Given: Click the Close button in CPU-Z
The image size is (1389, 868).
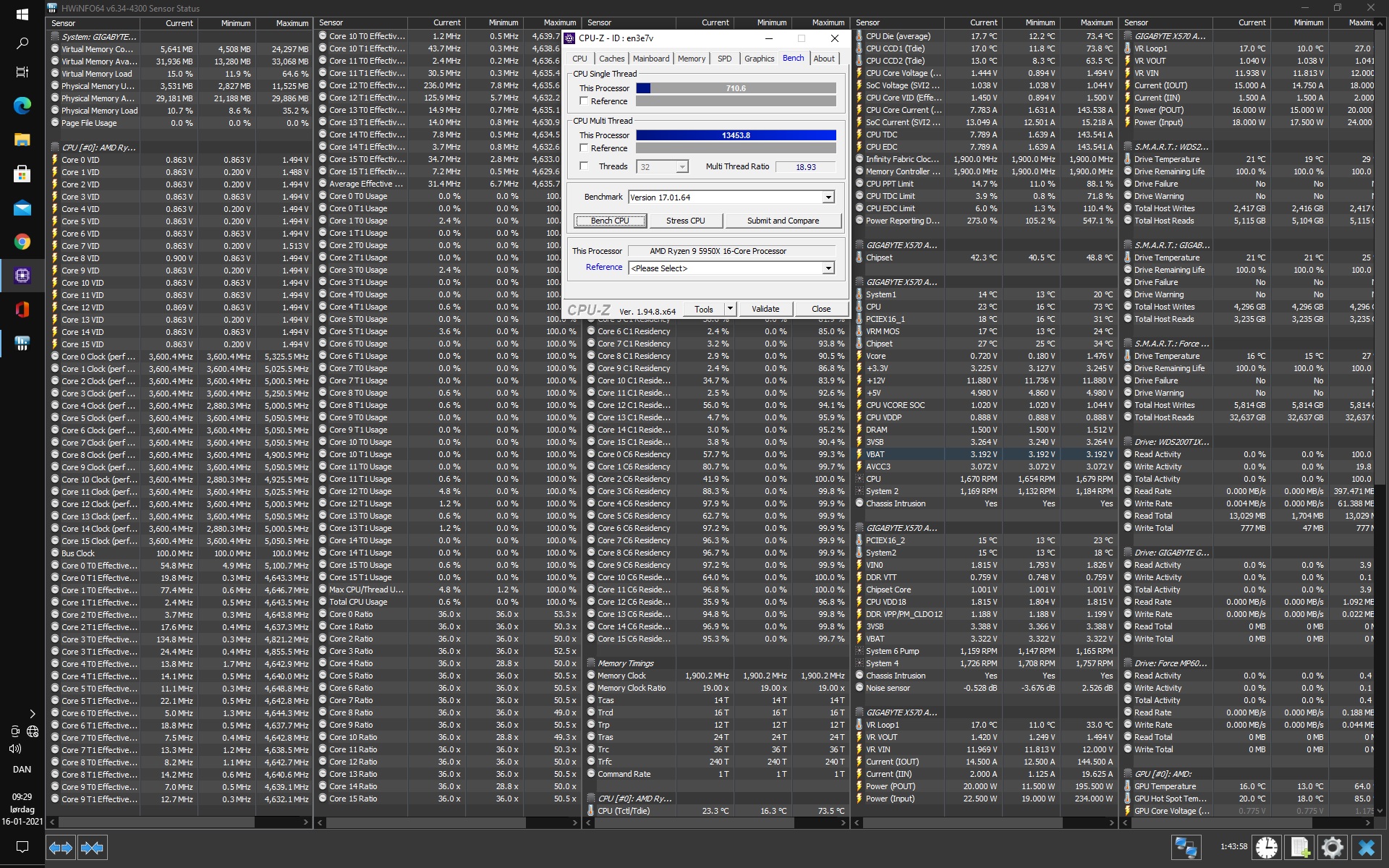Looking at the screenshot, I should click(821, 309).
